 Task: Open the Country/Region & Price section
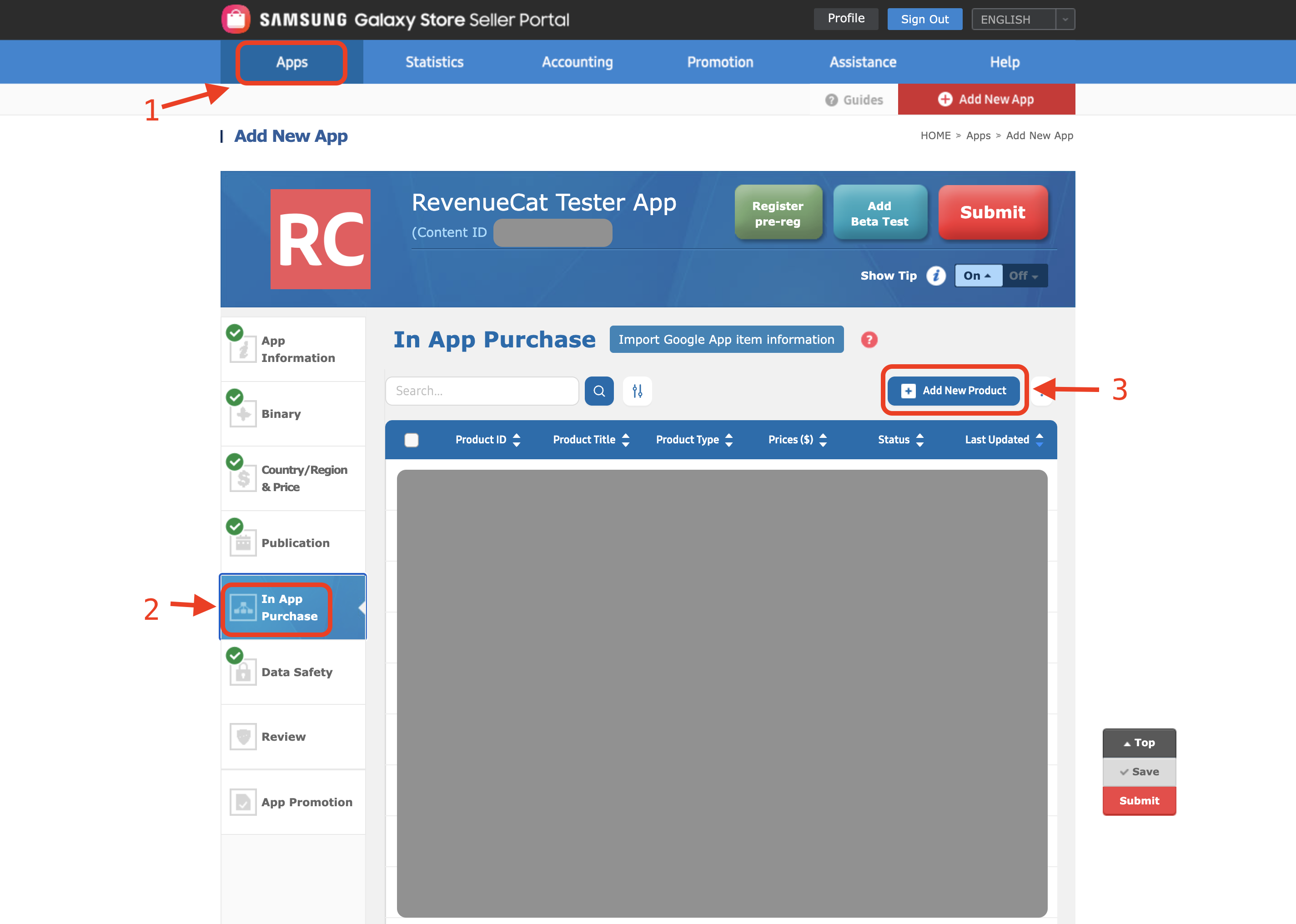coord(294,478)
